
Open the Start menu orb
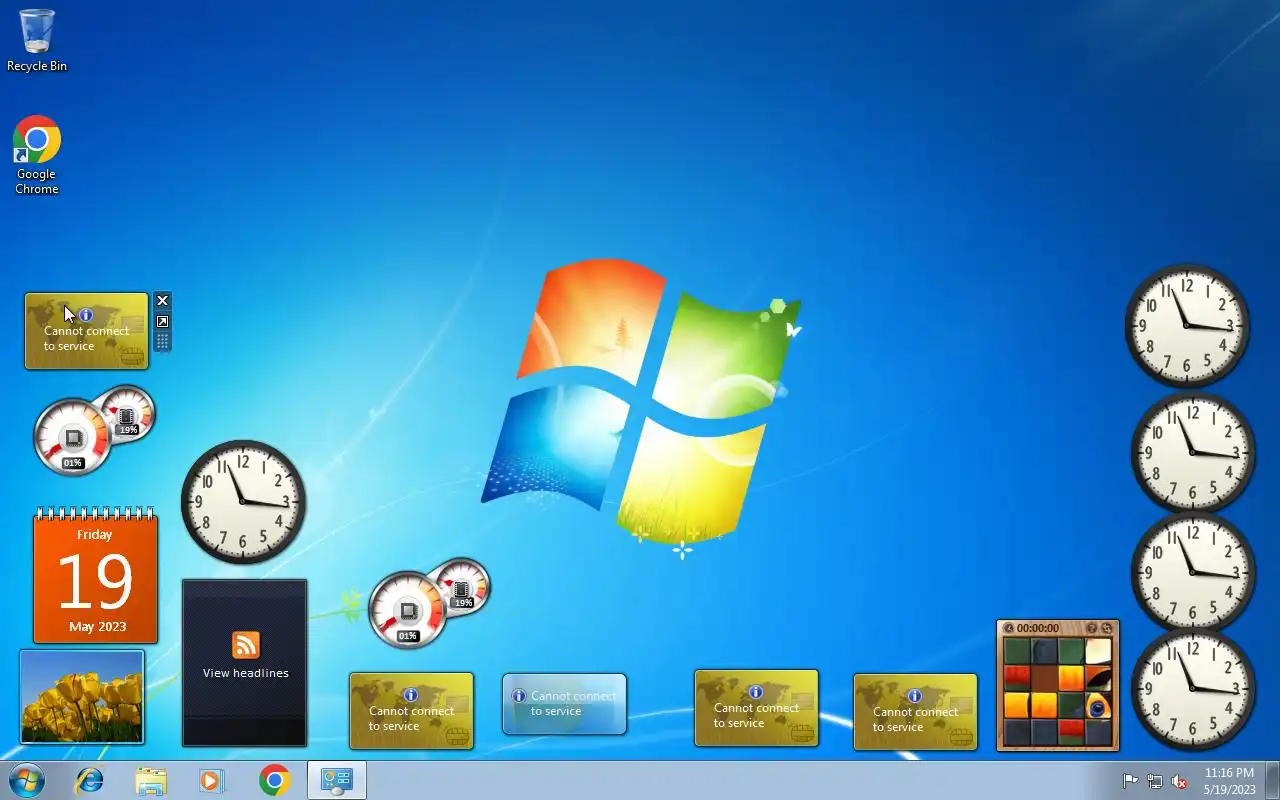click(x=26, y=780)
